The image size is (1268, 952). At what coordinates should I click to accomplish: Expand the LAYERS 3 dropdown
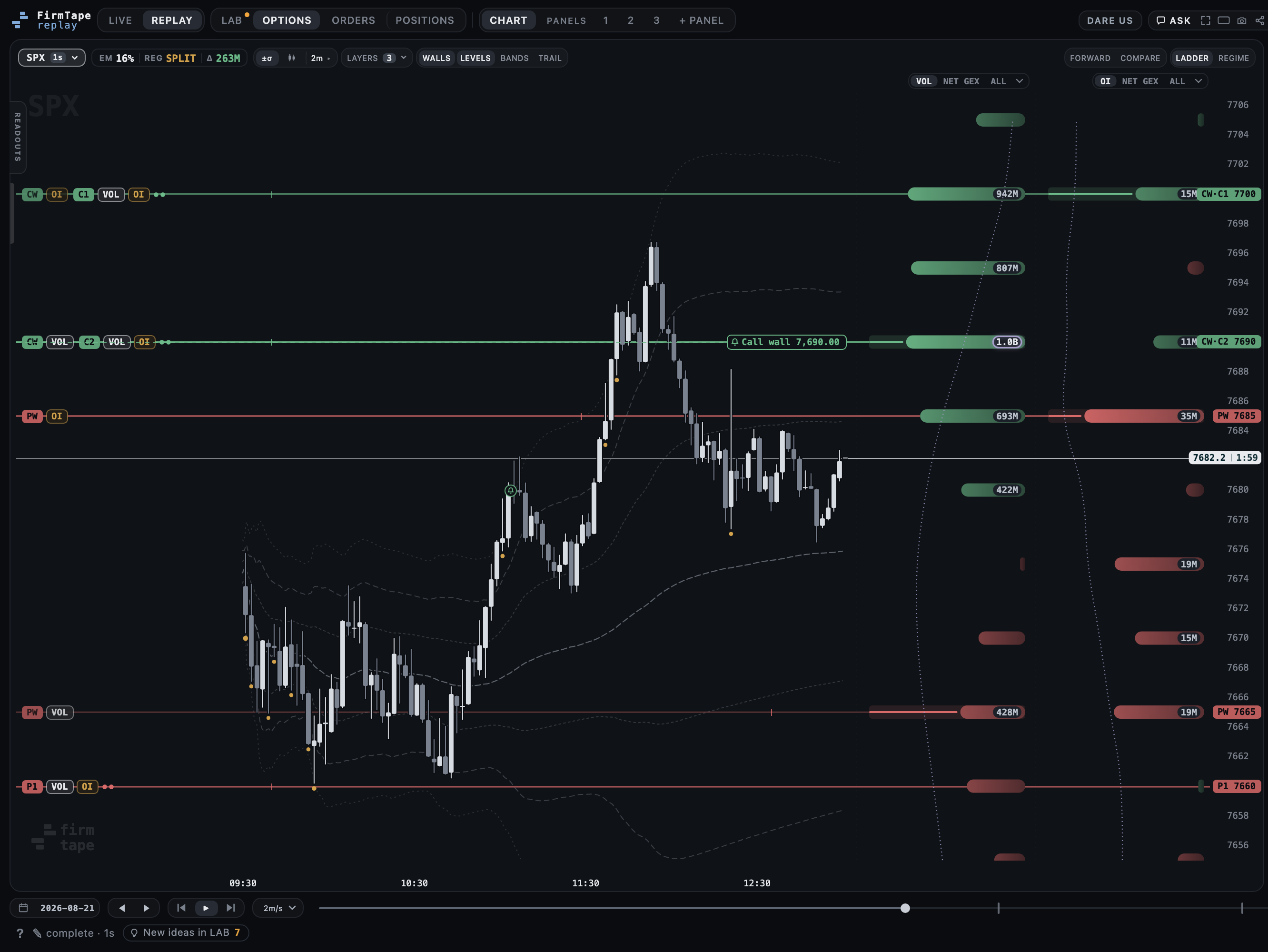pyautogui.click(x=376, y=58)
